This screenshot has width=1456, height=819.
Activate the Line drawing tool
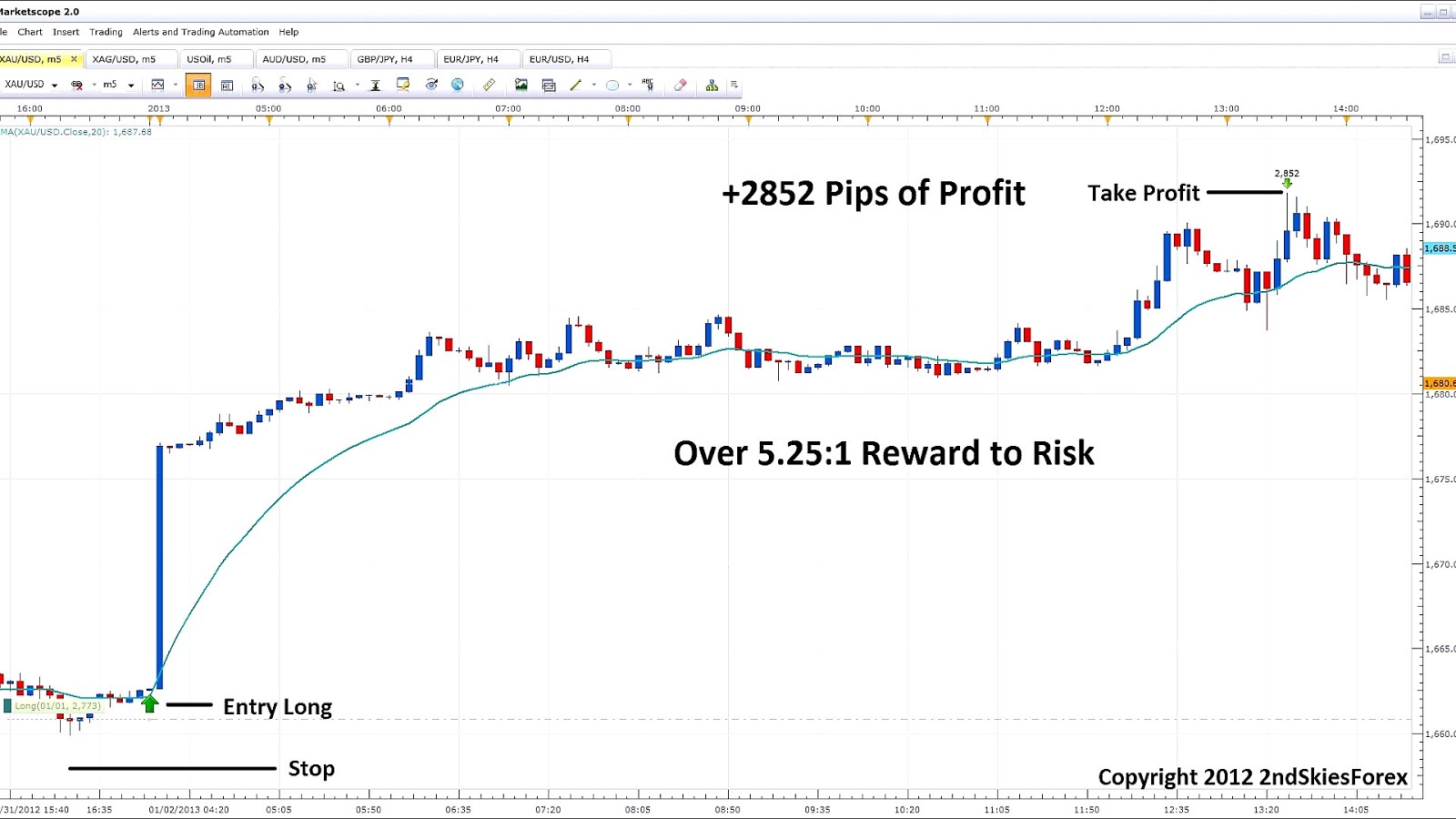click(575, 85)
